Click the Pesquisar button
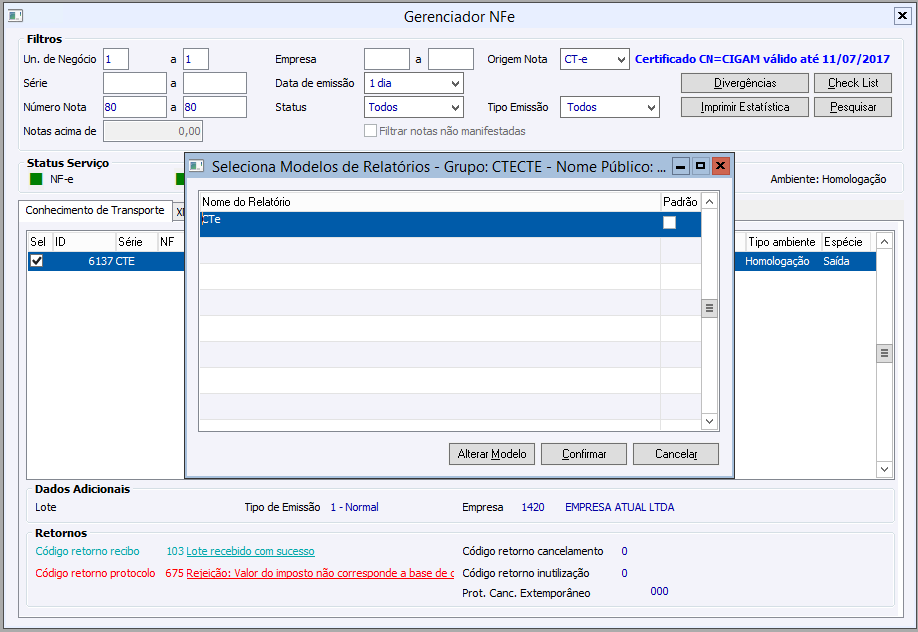This screenshot has height=632, width=918. coord(853,107)
